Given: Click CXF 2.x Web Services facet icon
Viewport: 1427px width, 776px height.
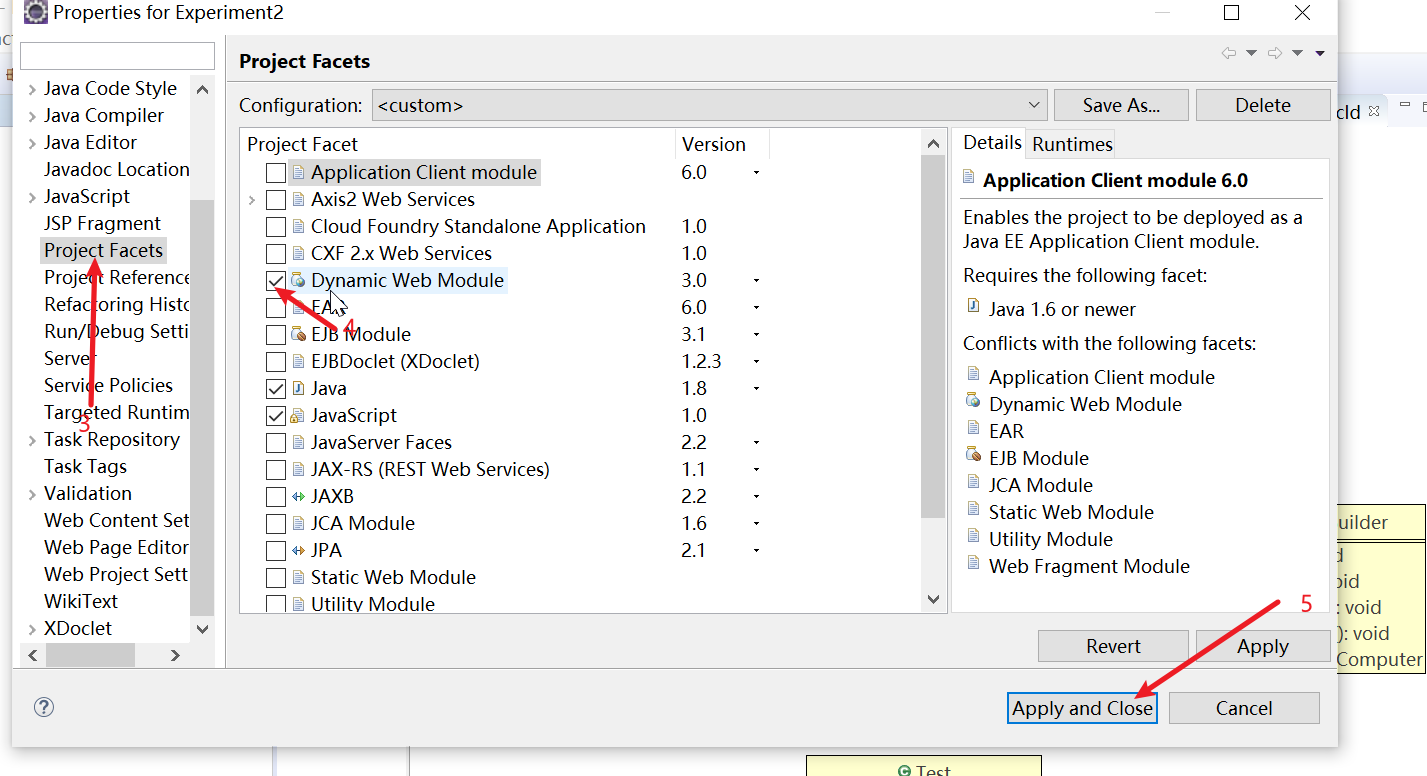Looking at the screenshot, I should coord(298,253).
